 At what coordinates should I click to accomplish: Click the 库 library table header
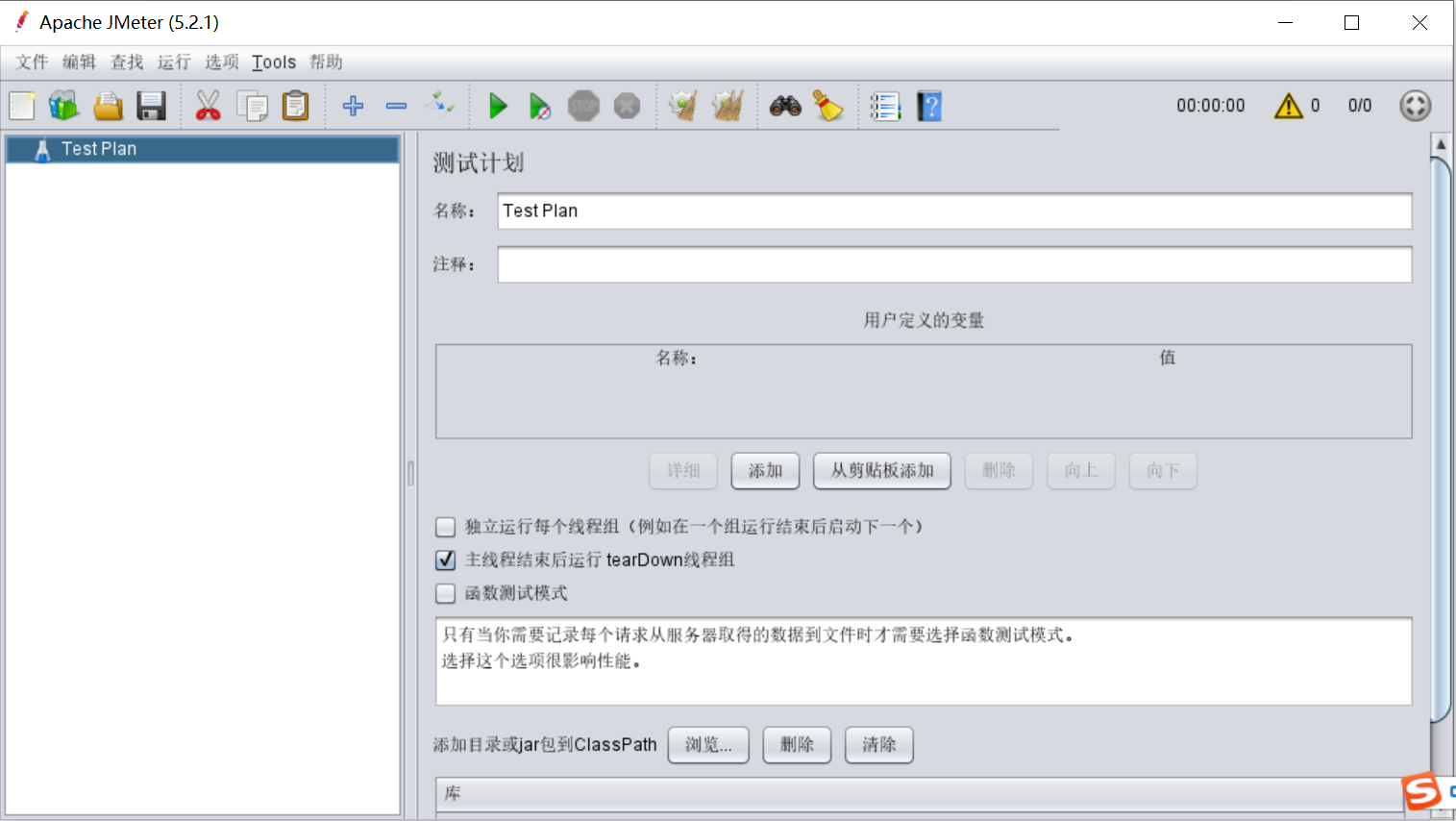[921, 793]
